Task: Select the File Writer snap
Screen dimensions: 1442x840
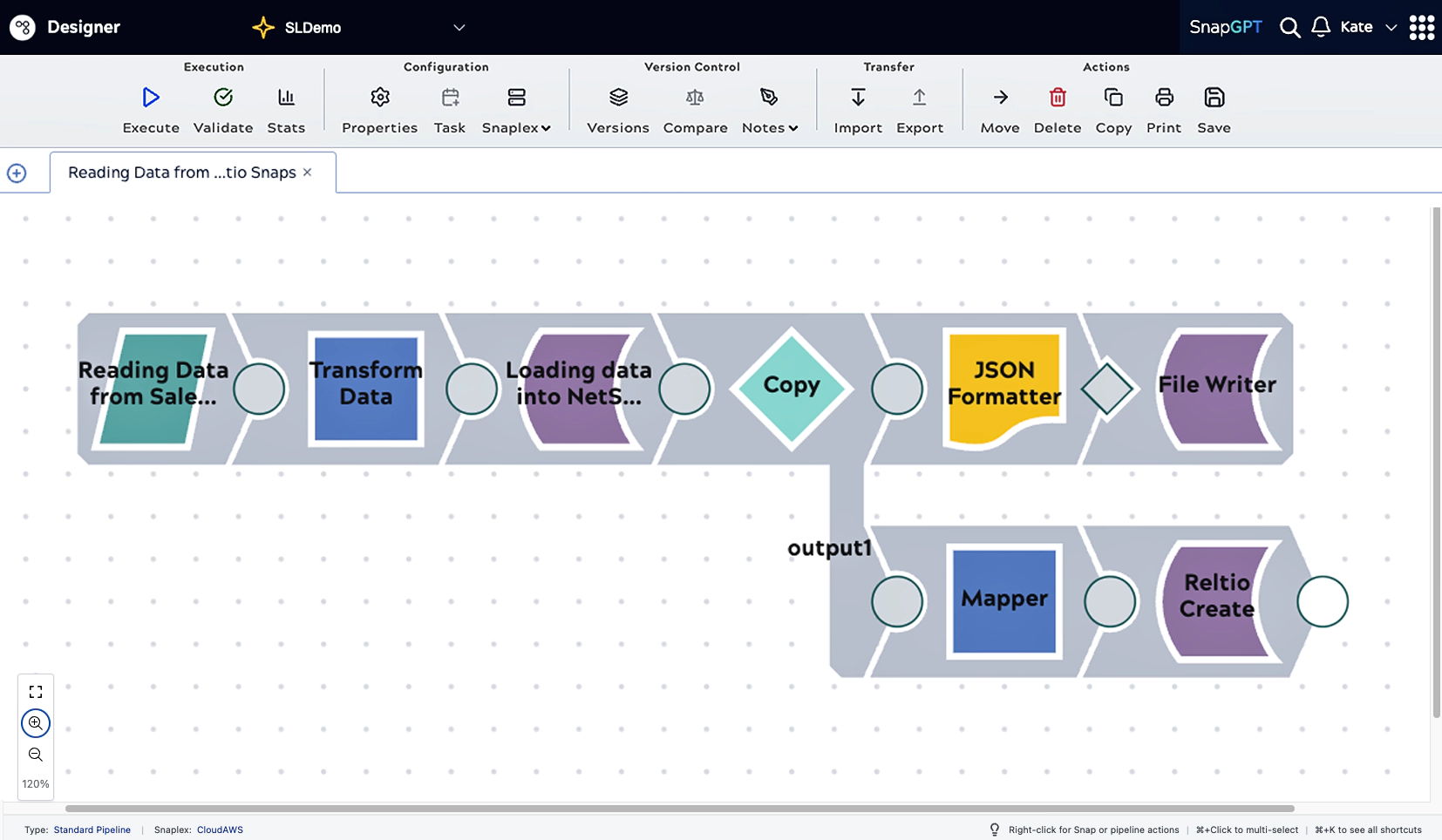Action: (1217, 389)
